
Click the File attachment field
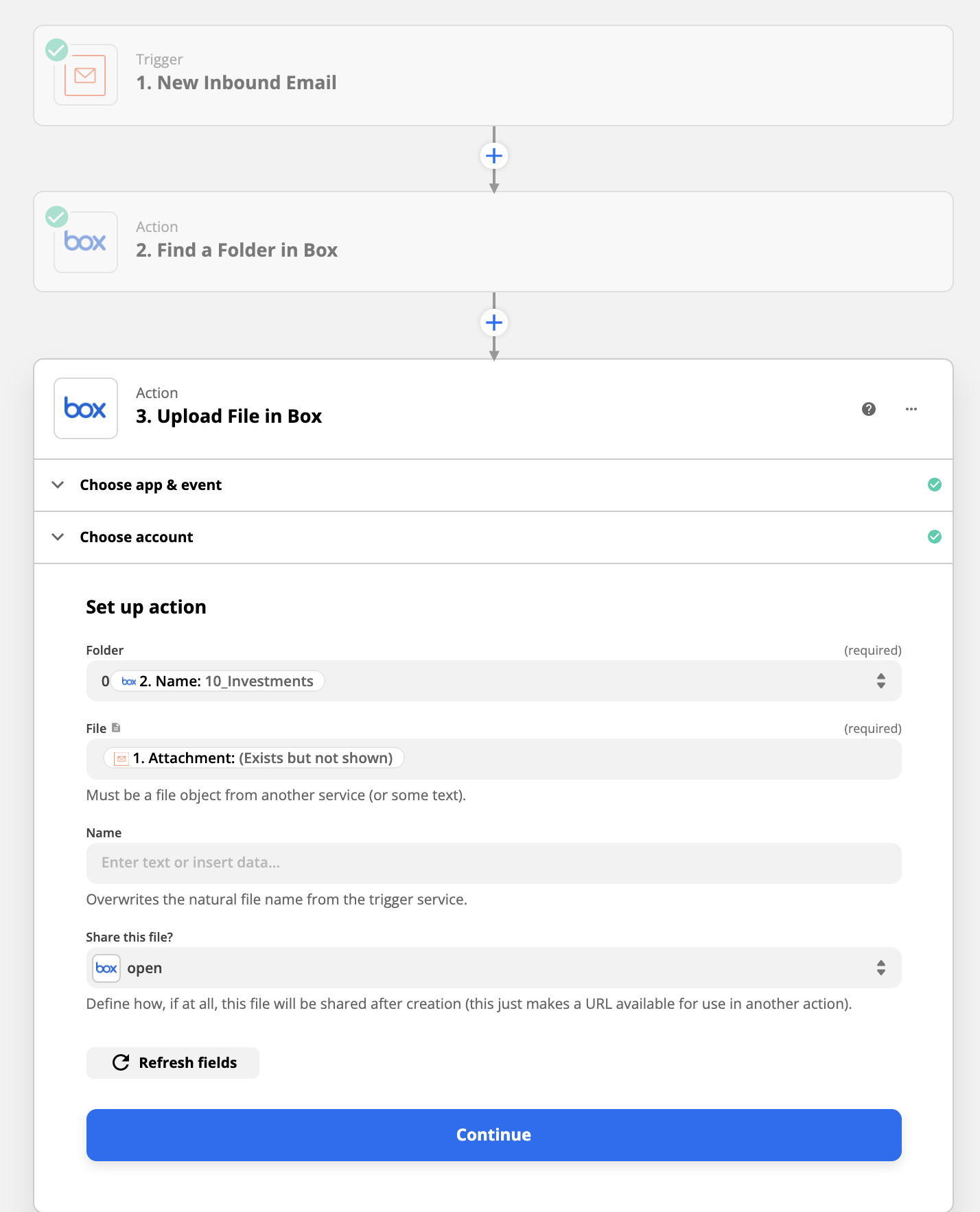tap(494, 759)
